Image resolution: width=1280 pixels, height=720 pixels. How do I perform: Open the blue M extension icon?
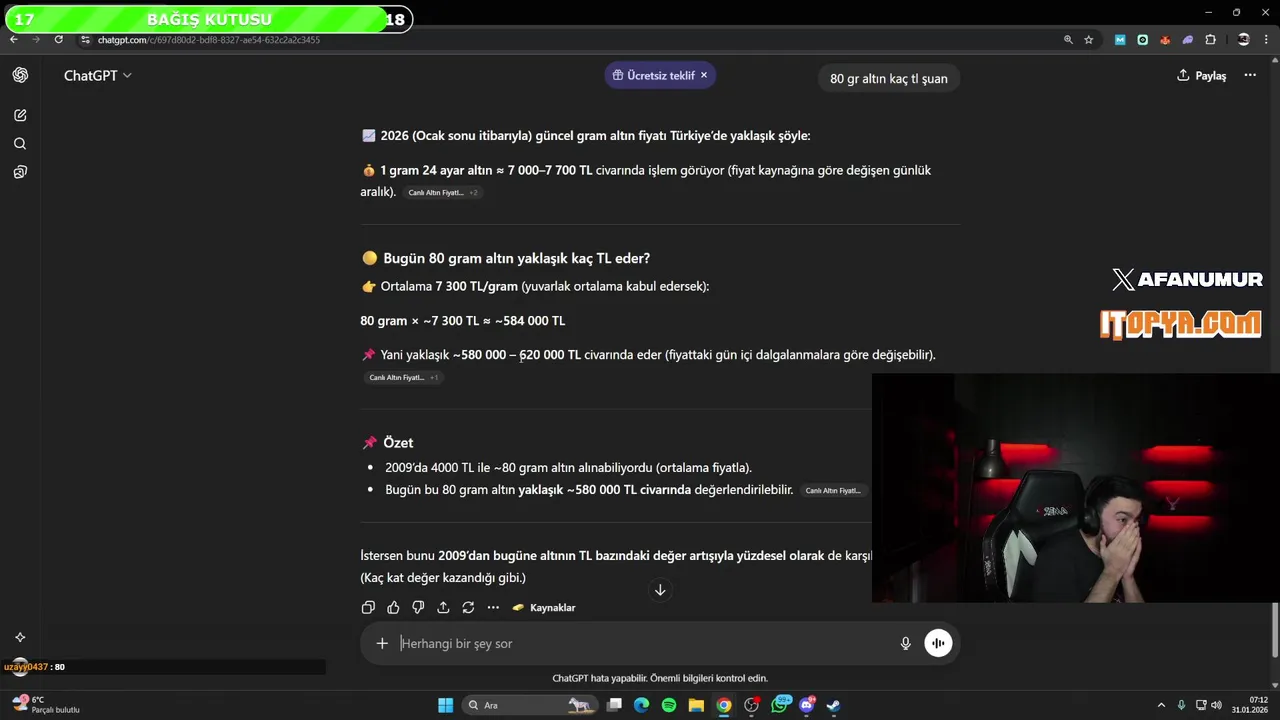(1120, 40)
